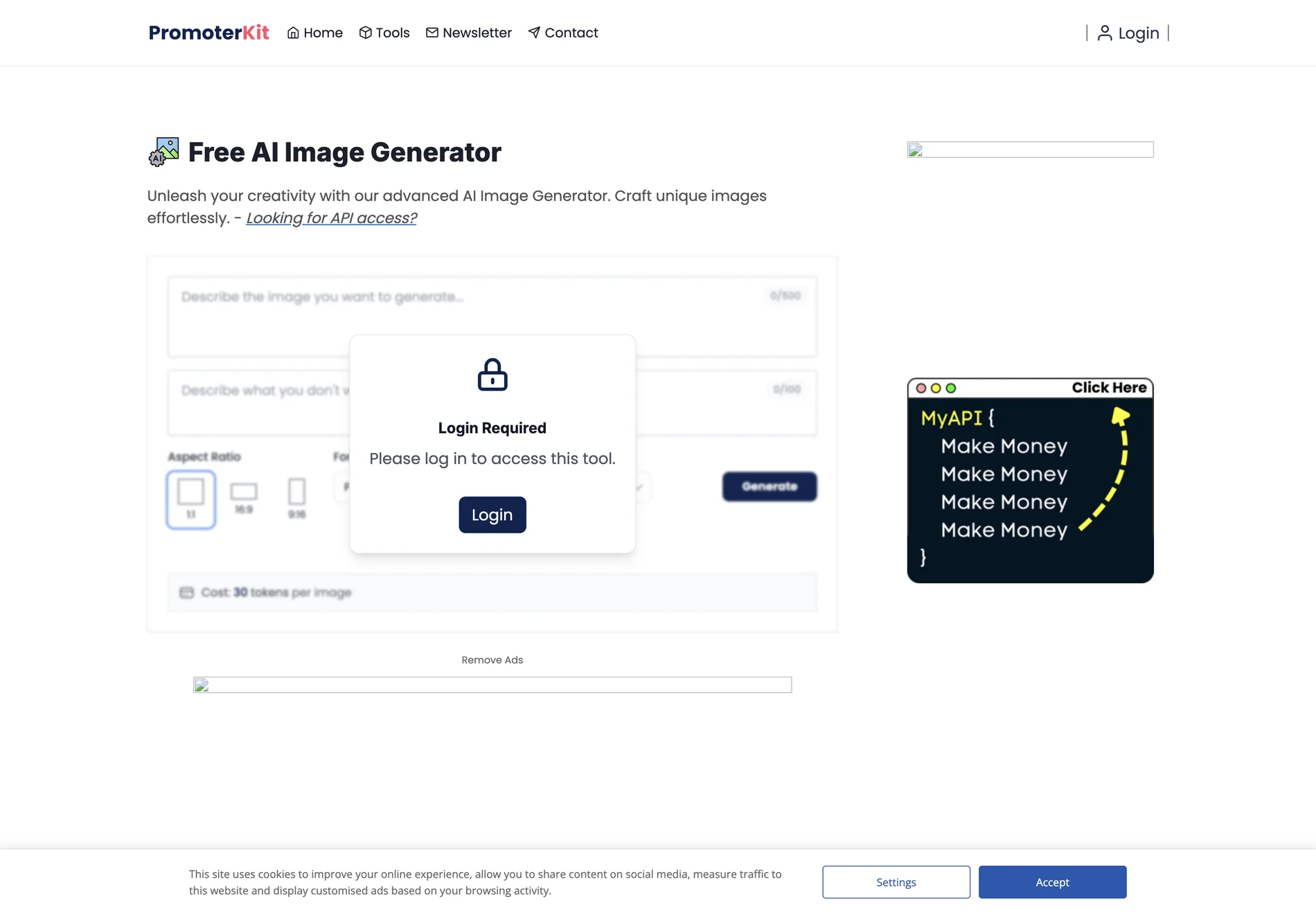Select the 9:16 aspect ratio option

pos(296,498)
